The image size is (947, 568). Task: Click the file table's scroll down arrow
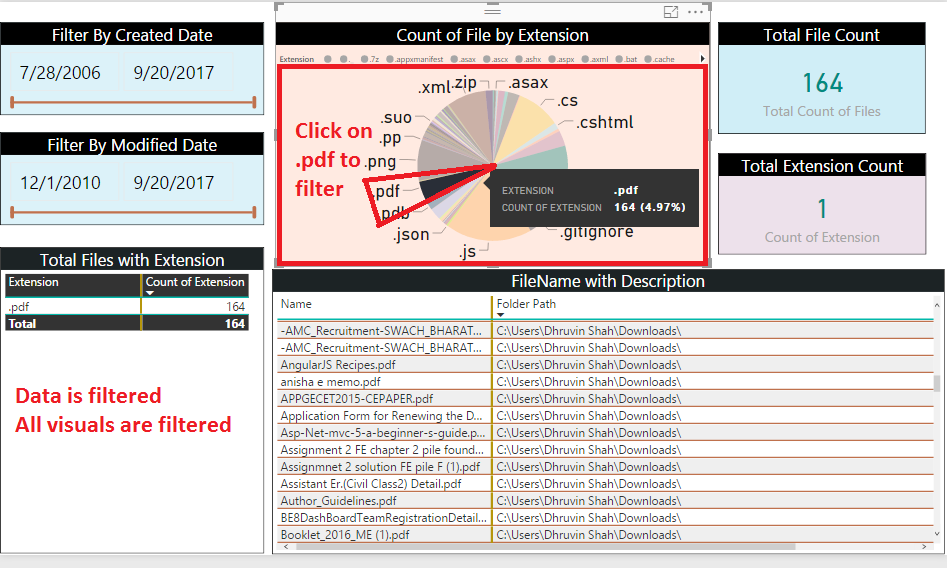tap(937, 534)
